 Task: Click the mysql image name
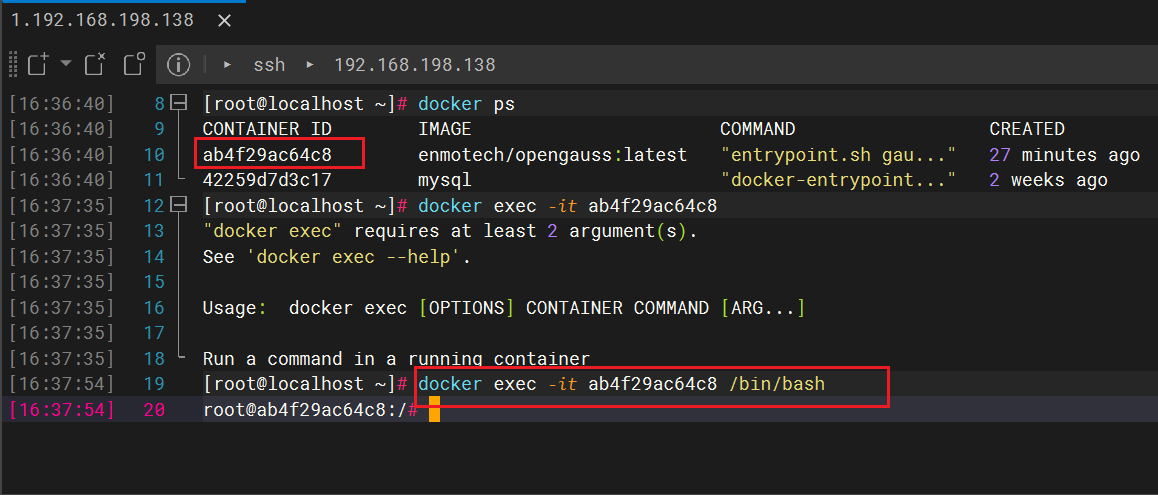click(x=445, y=182)
